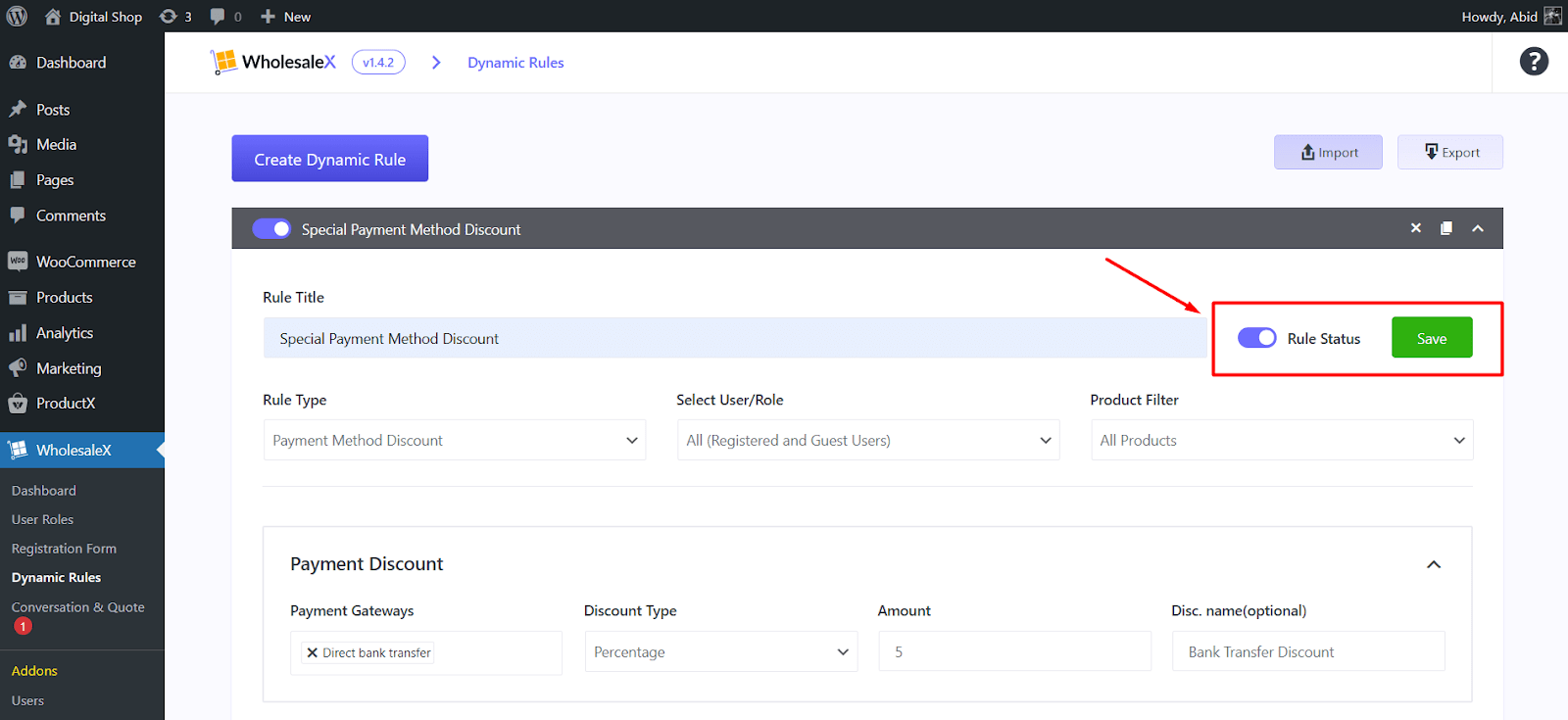Viewport: 1568px width, 720px height.
Task: Click the Media icon in sidebar
Action: (18, 145)
